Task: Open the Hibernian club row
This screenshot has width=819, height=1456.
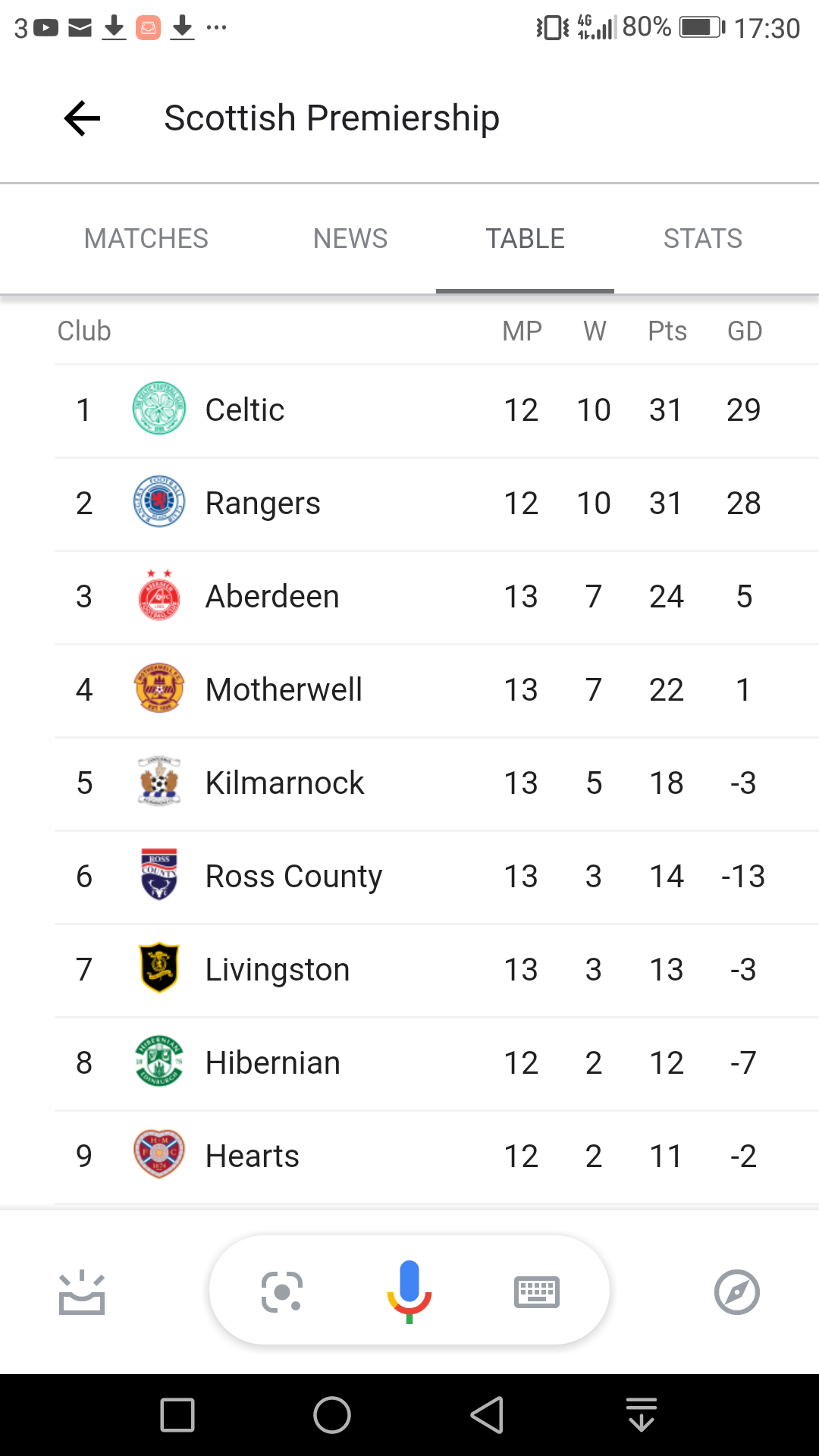Action: click(437, 1063)
